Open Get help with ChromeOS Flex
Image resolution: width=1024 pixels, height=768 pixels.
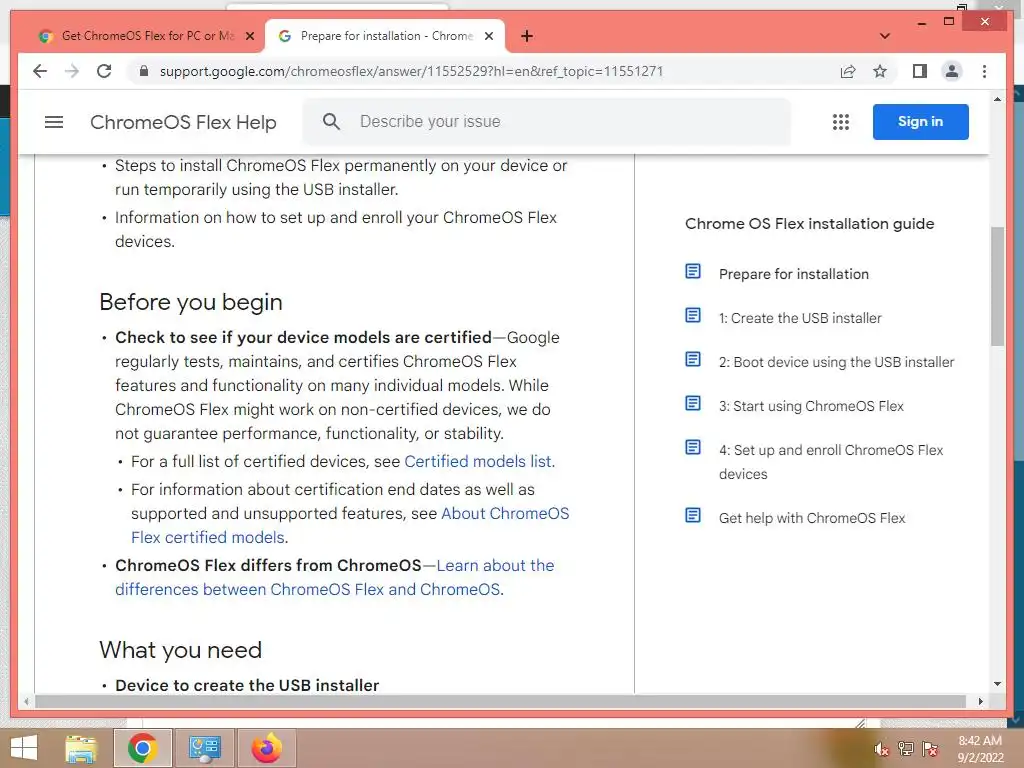(812, 518)
